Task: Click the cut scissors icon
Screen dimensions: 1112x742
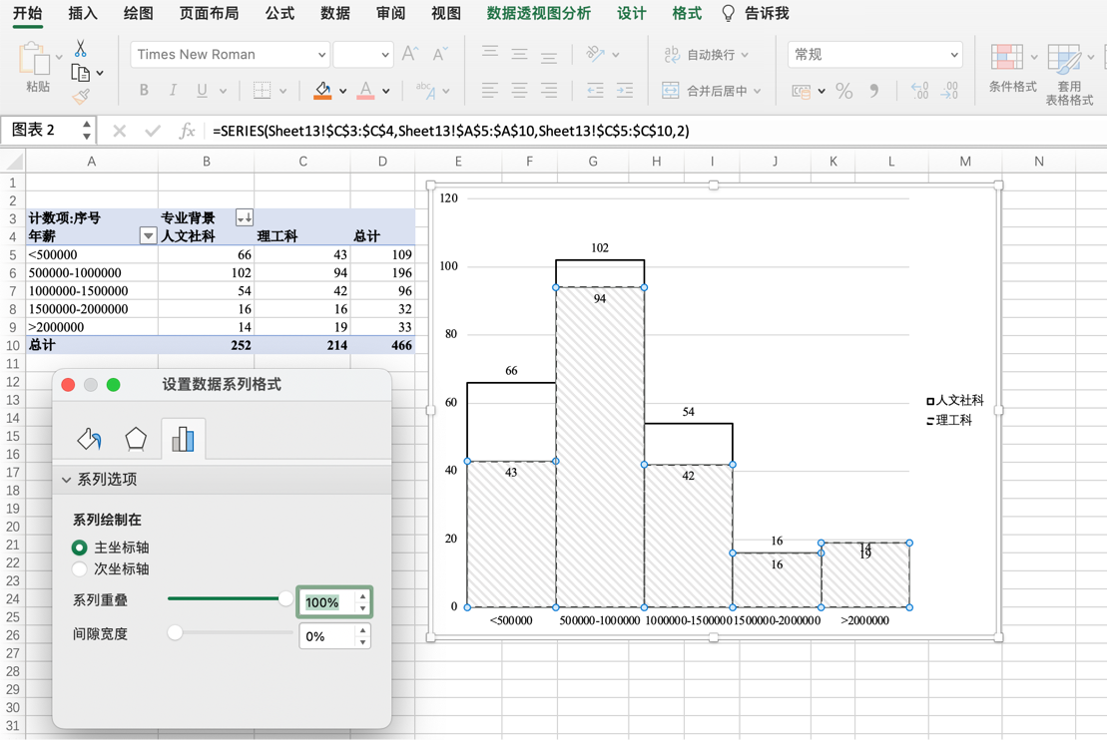Action: (81, 49)
